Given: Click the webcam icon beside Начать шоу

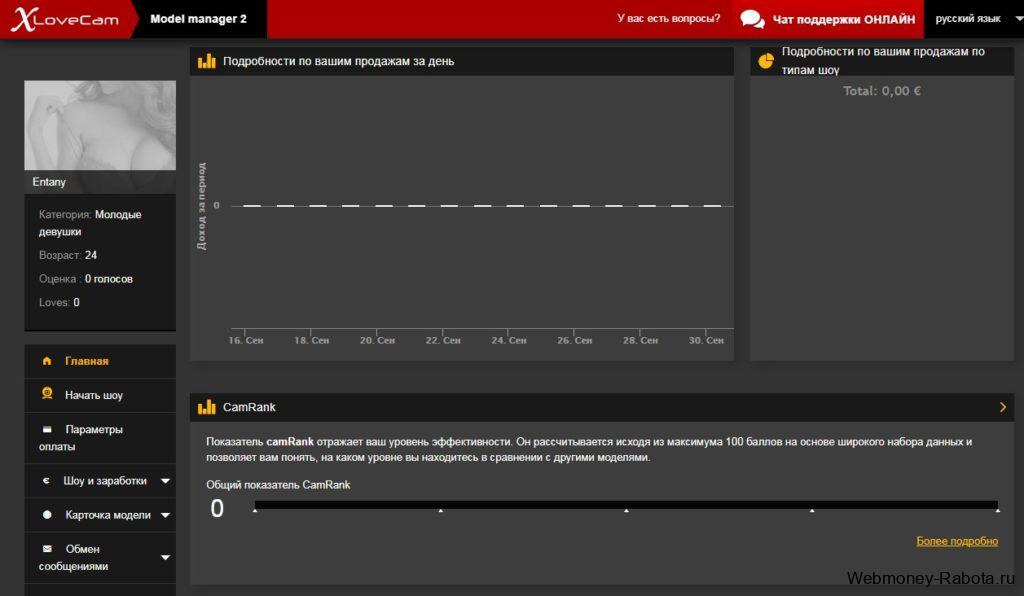Looking at the screenshot, I should click(x=47, y=393).
